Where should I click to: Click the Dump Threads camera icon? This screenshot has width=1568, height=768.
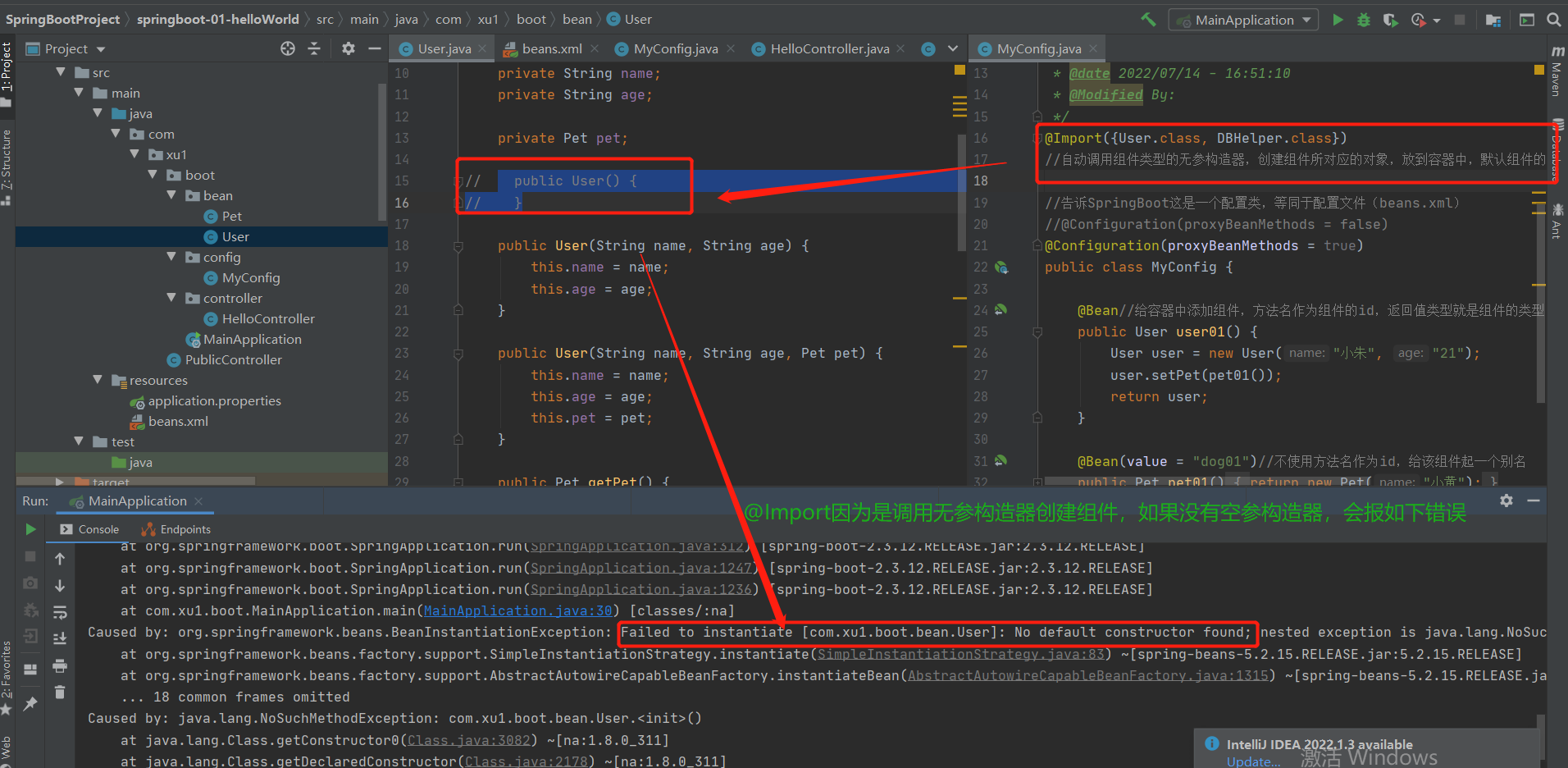pos(30,583)
